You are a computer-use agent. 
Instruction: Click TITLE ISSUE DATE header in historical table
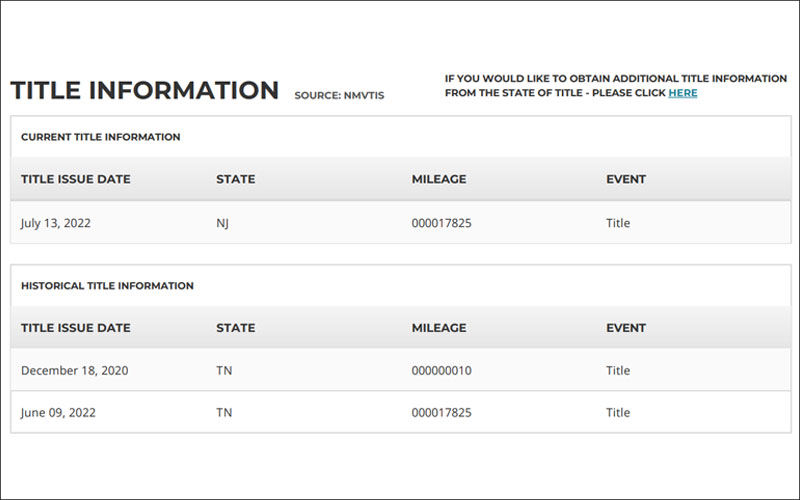pos(76,328)
